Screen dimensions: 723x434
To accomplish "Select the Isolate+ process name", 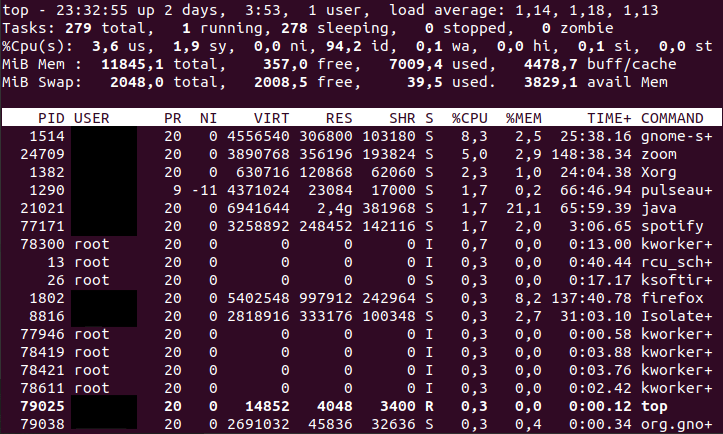I will pos(677,316).
